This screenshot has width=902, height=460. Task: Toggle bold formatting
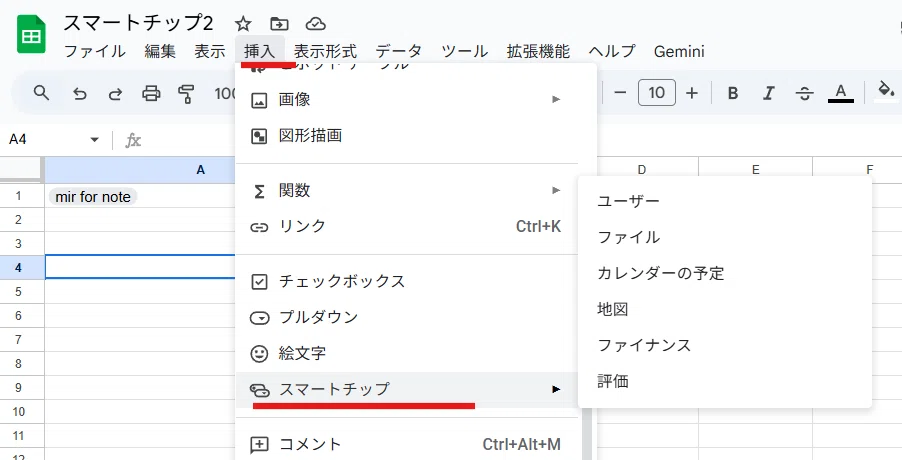733,93
